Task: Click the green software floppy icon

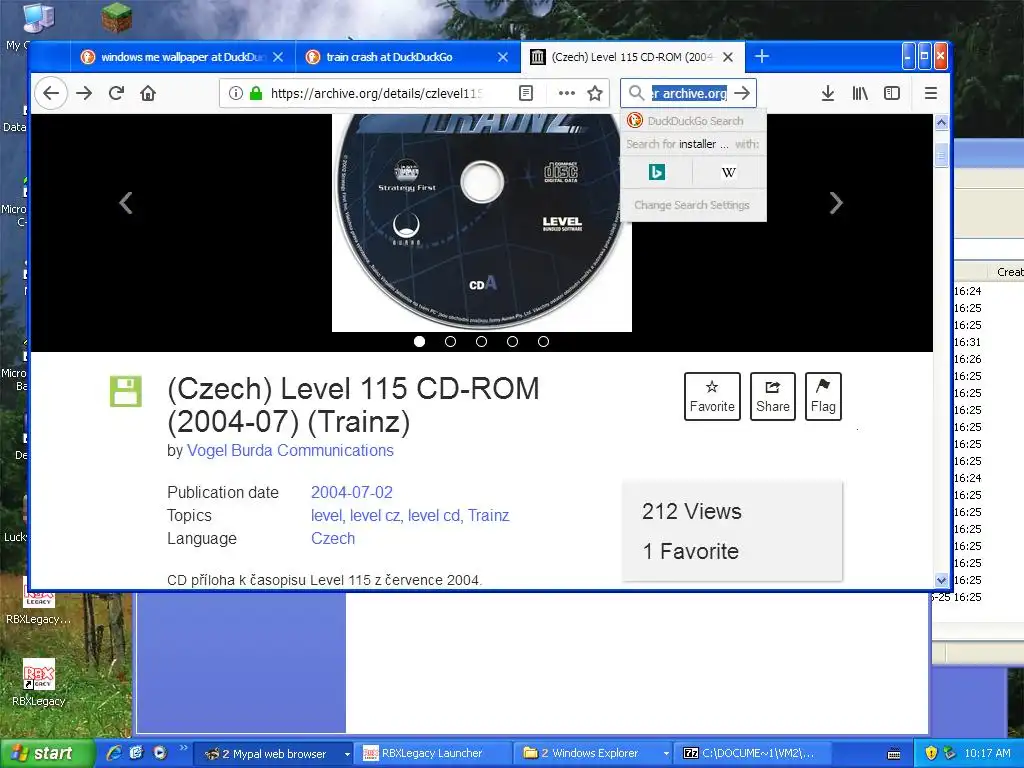Action: (x=126, y=392)
